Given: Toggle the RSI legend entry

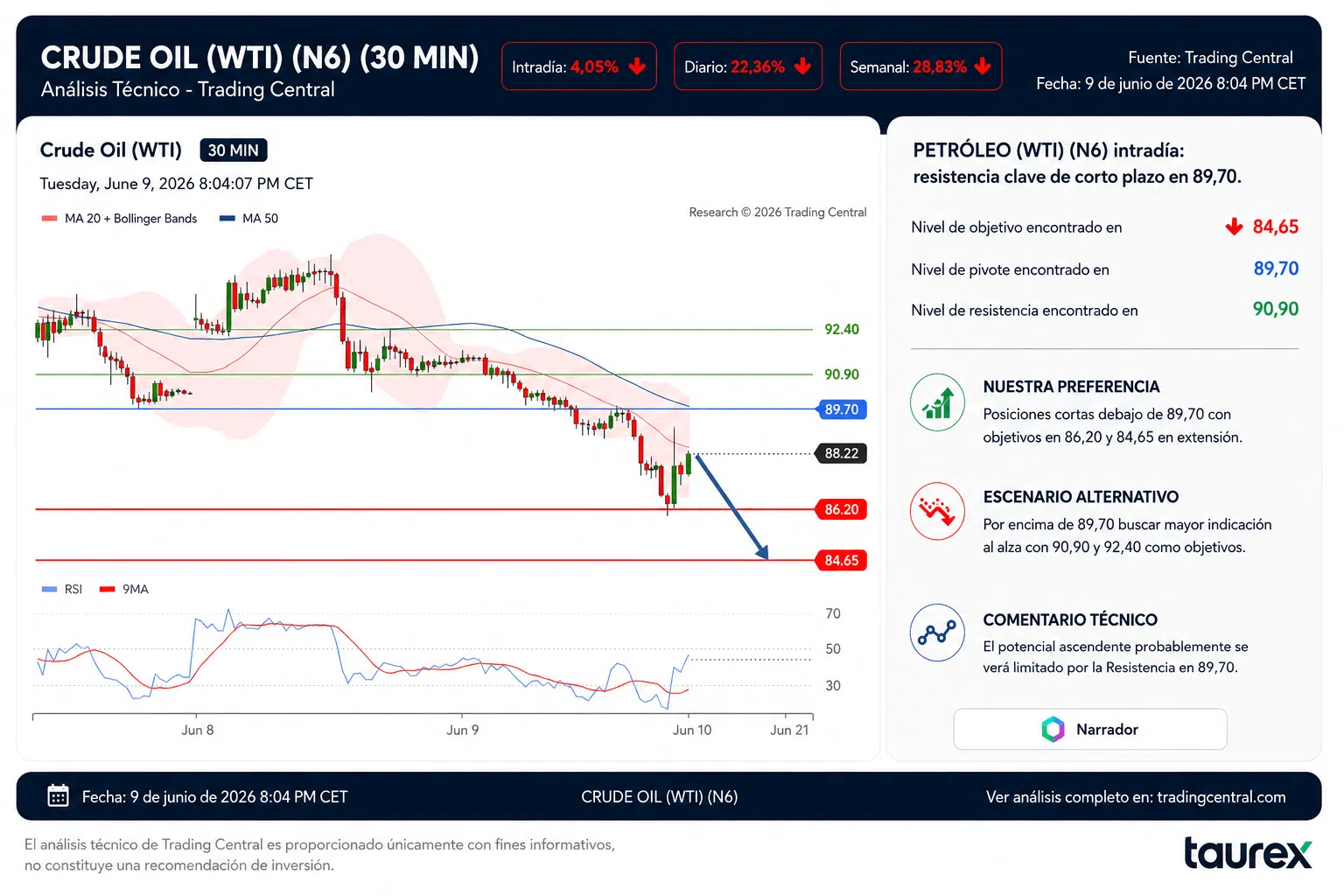Looking at the screenshot, I should click(x=62, y=589).
